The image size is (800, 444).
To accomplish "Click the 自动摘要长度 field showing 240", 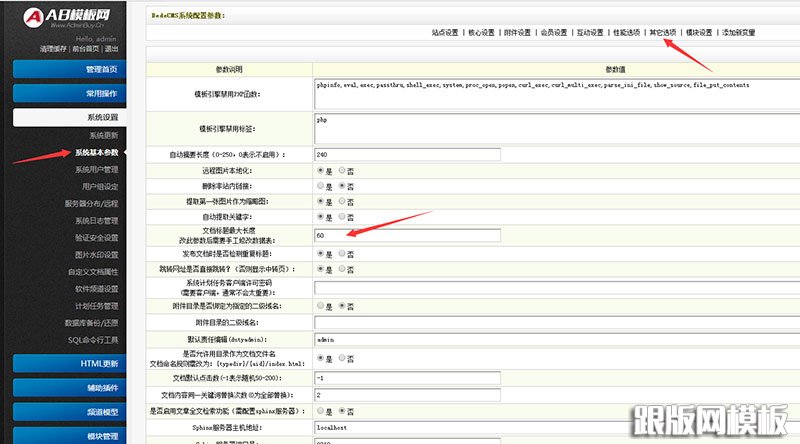I will 407,154.
